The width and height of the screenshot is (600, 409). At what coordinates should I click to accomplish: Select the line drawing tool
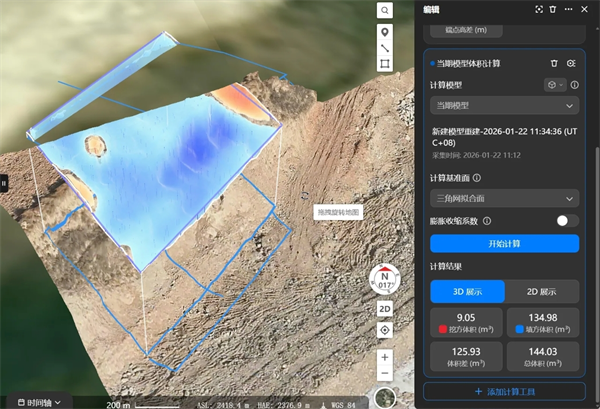[385, 47]
